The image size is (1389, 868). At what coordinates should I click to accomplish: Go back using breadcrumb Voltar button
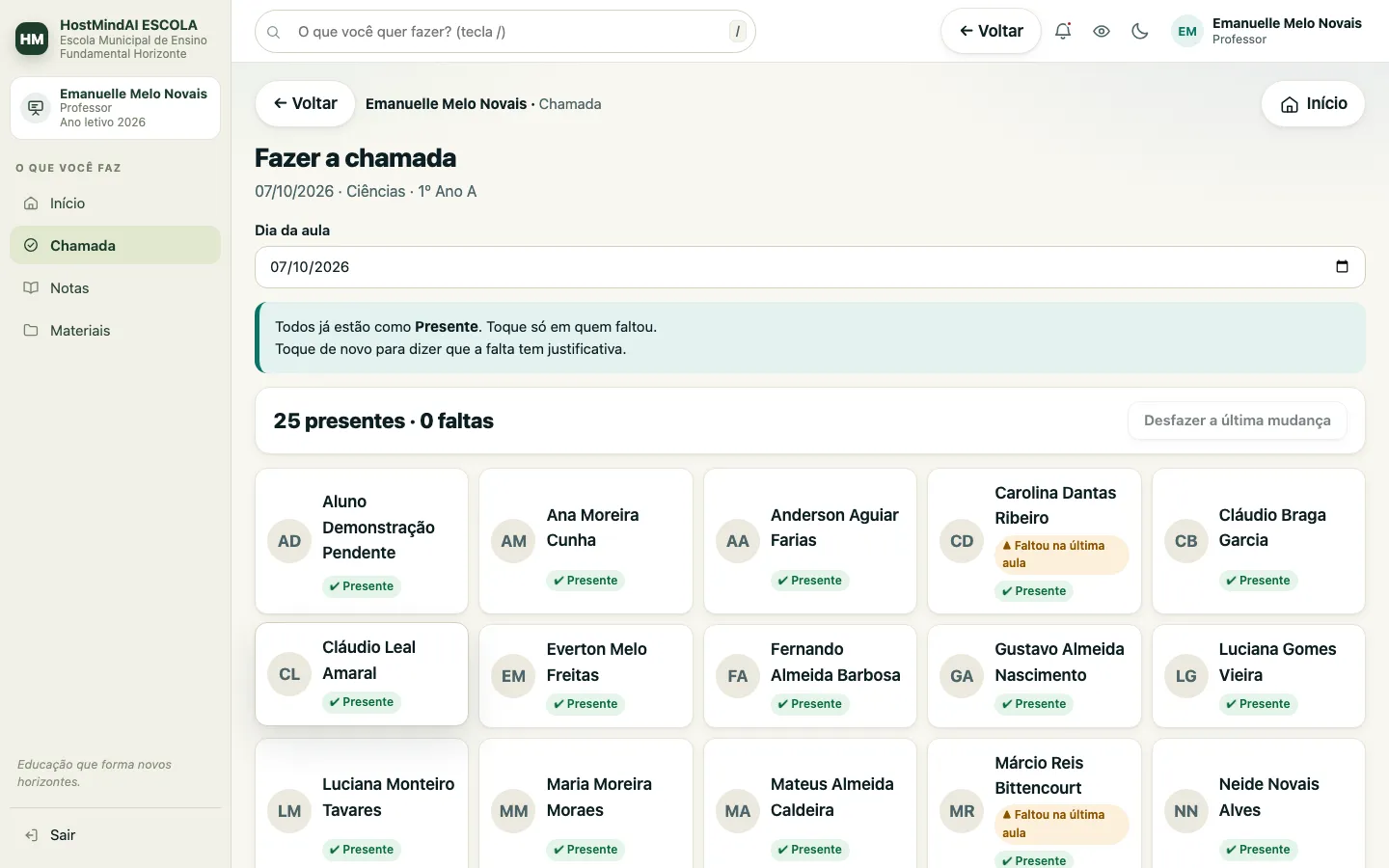305,103
